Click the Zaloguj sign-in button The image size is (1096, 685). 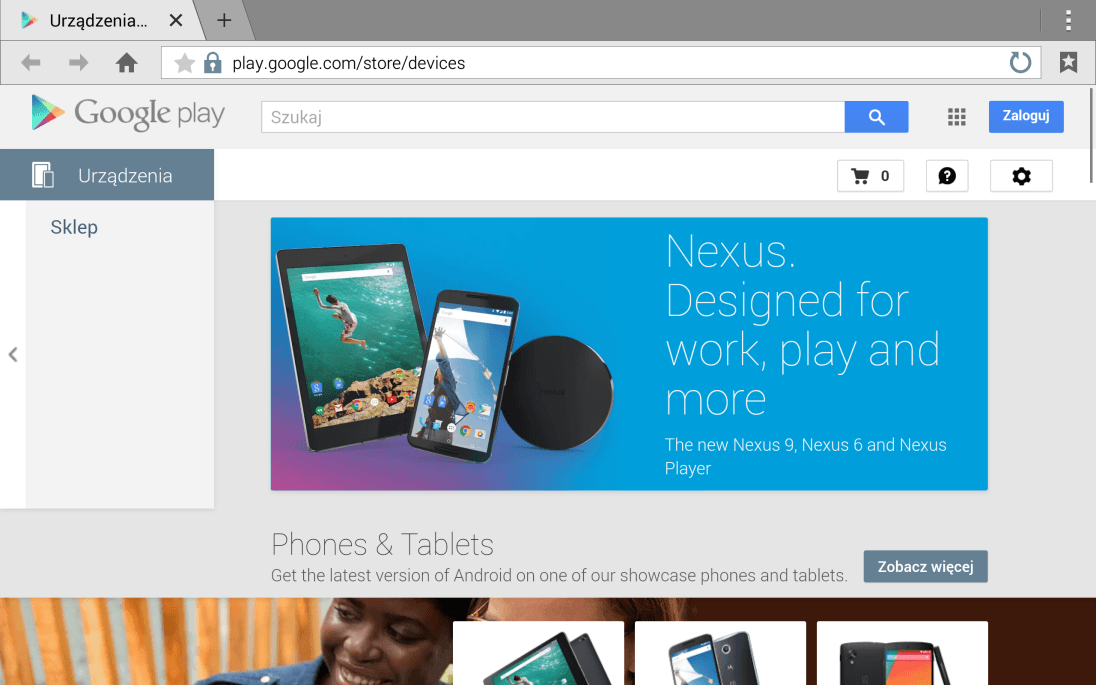pyautogui.click(x=1026, y=117)
